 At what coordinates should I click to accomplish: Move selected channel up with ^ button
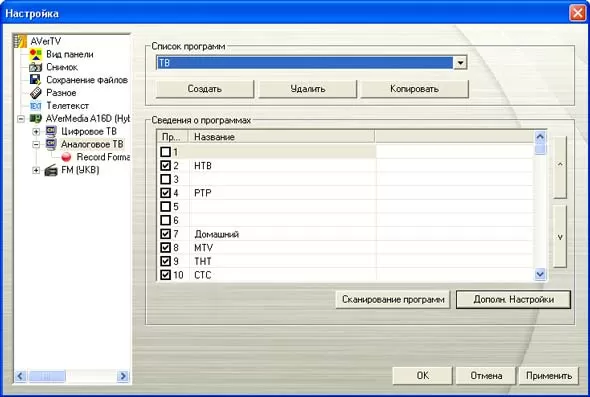560,166
